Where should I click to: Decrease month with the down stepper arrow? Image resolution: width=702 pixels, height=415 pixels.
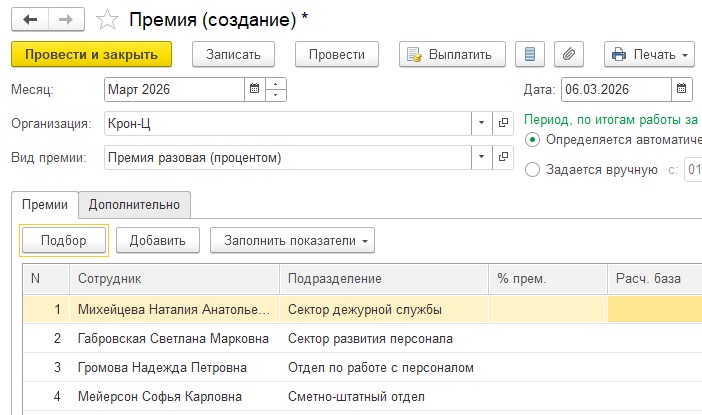tap(276, 95)
